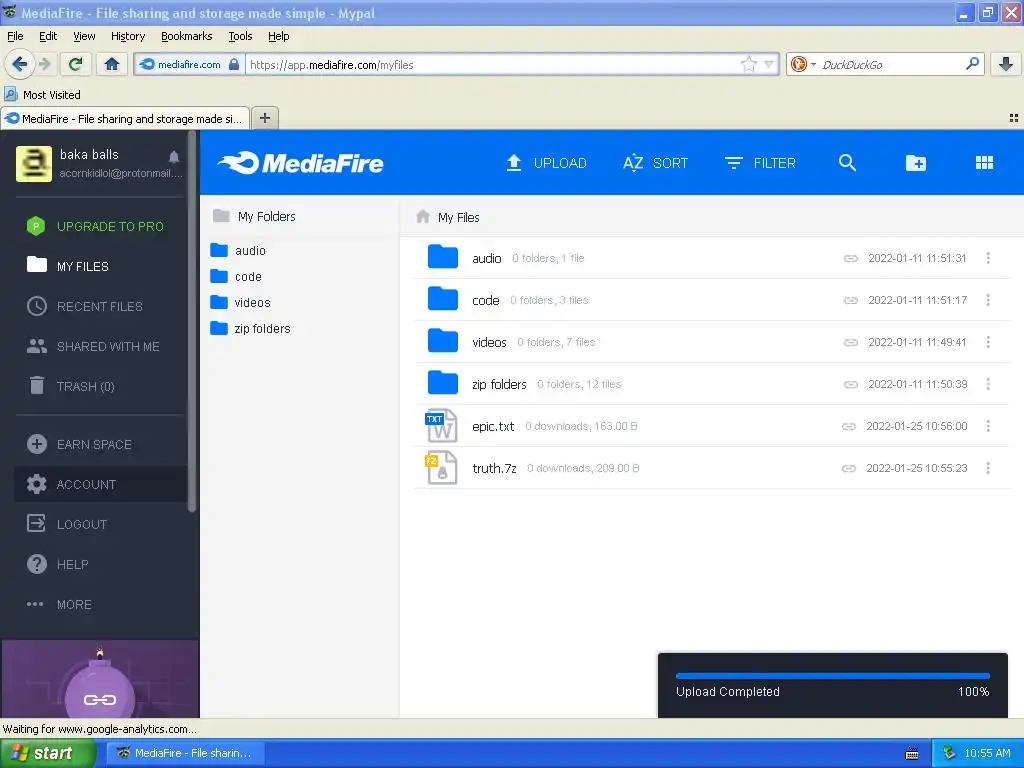The image size is (1024, 768).
Task: Copy share link icon for audio folder
Action: (x=850, y=259)
